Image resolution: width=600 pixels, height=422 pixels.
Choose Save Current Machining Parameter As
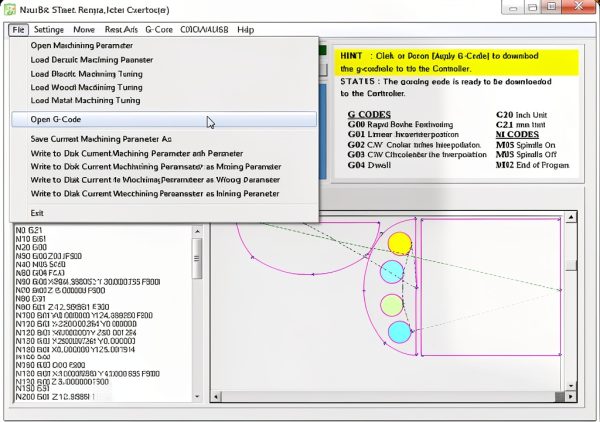click(165, 139)
